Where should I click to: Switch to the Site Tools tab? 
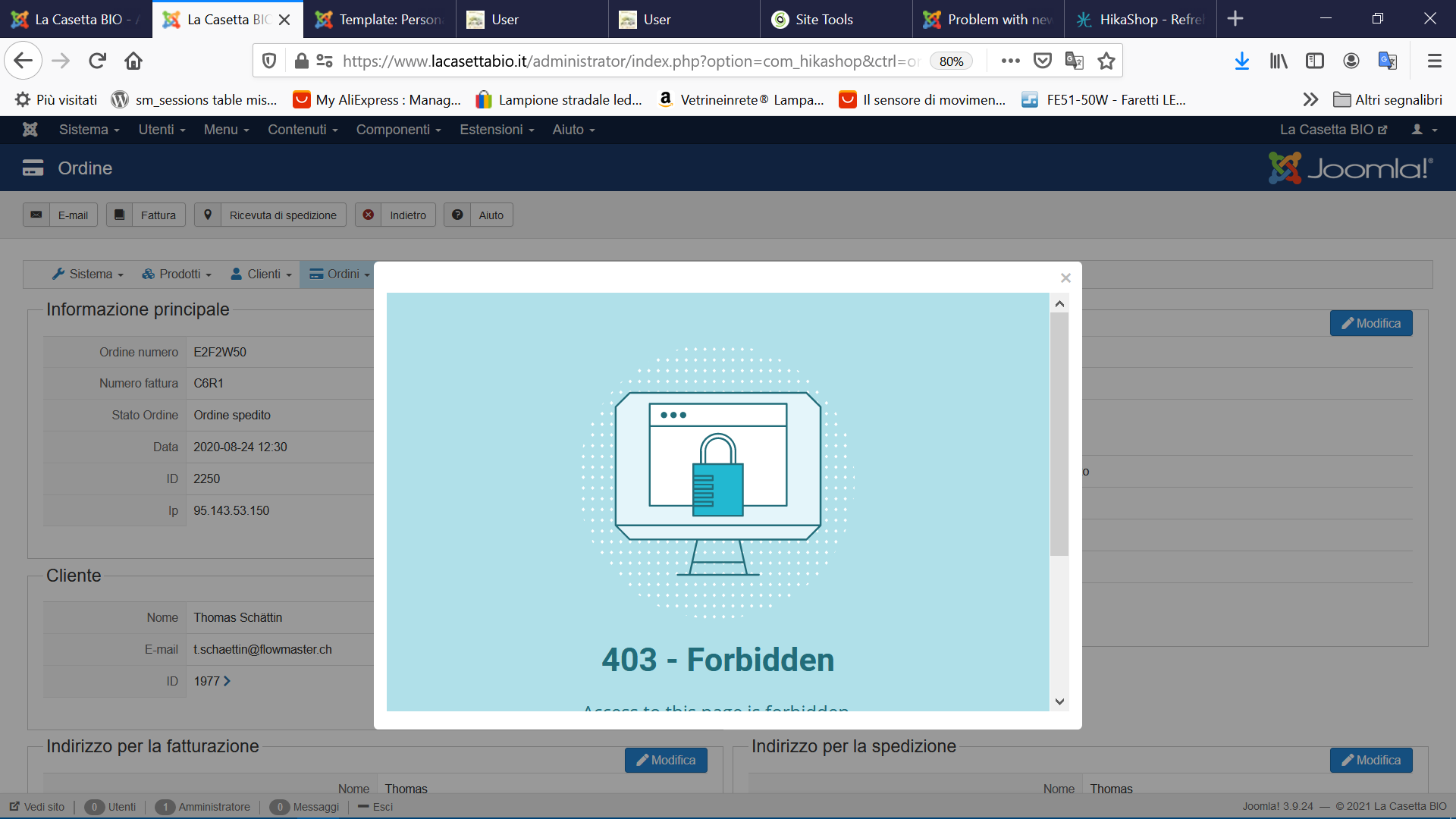coord(824,20)
